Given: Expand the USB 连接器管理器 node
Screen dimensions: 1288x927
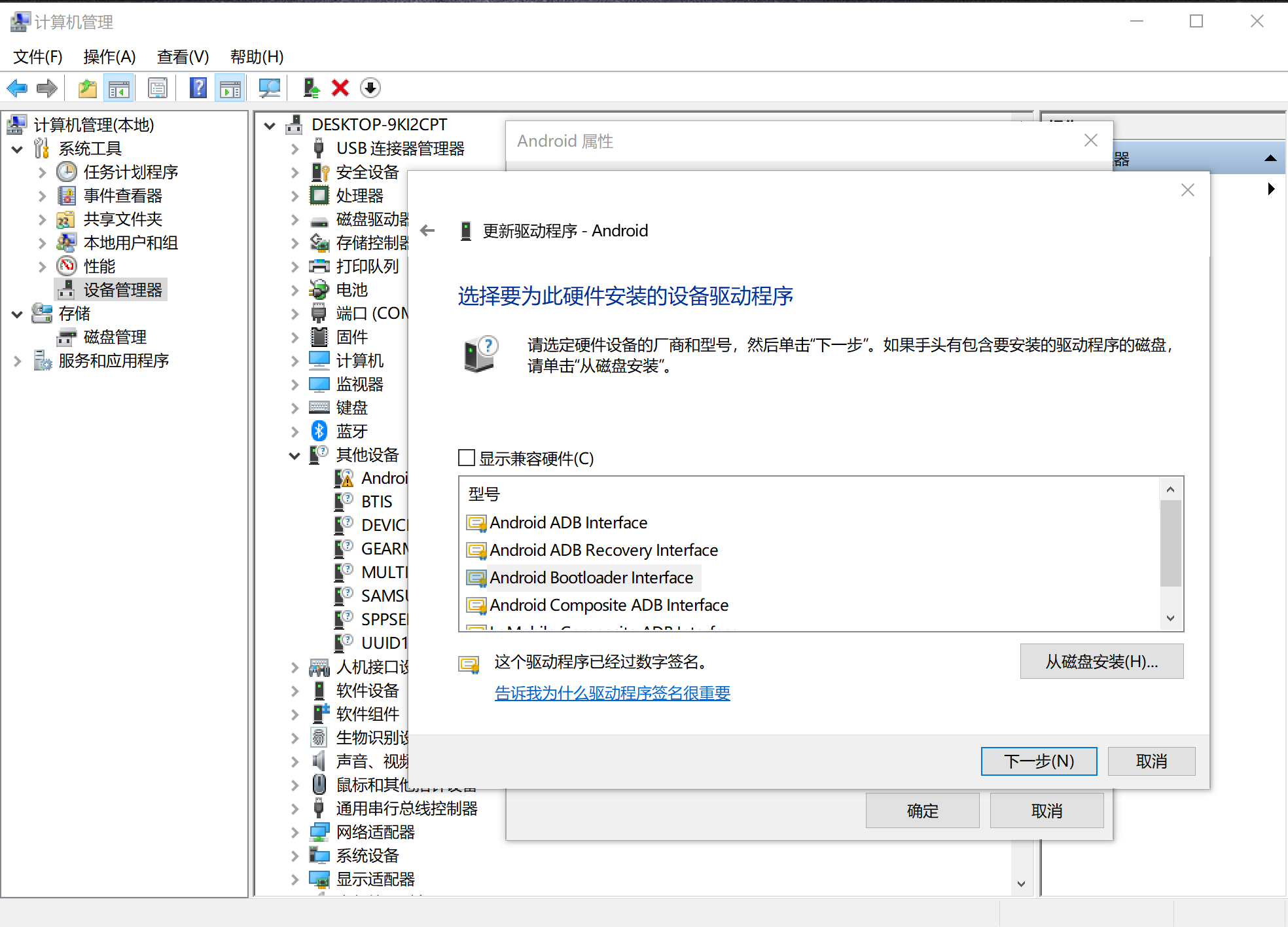Looking at the screenshot, I should pos(294,149).
